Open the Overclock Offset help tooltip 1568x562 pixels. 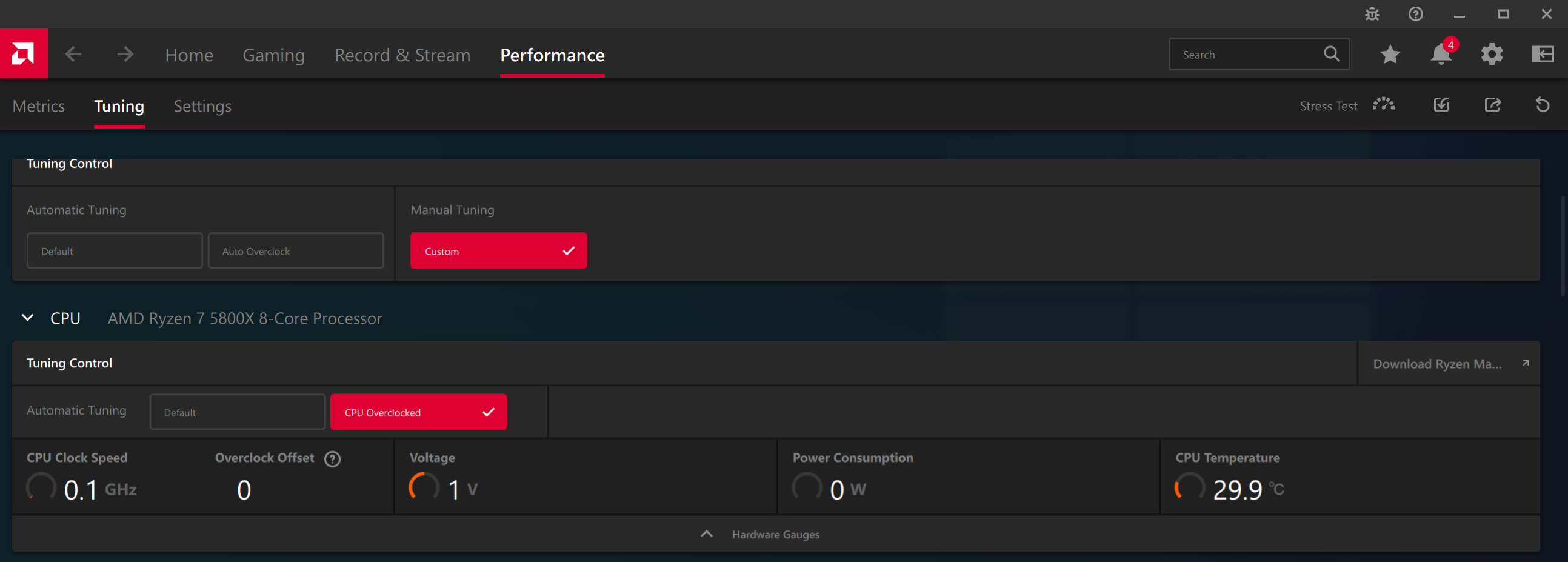point(332,459)
